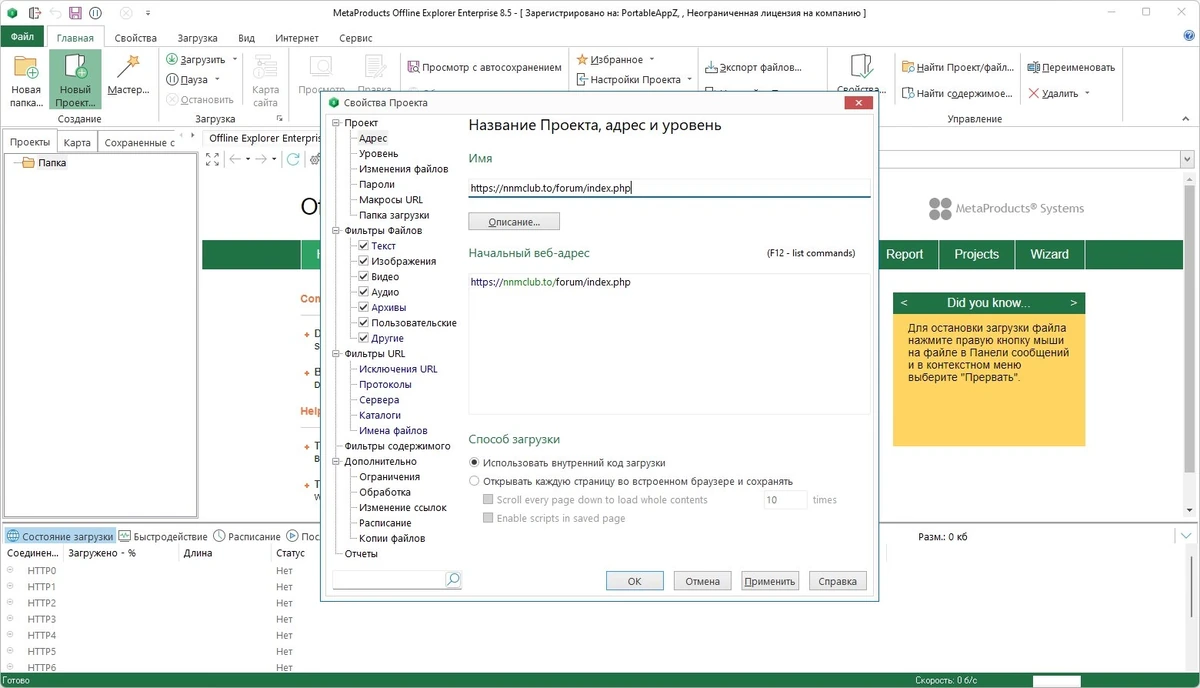The image size is (1200, 688).
Task: Collapse the Фильтры URL tree node
Action: [336, 354]
